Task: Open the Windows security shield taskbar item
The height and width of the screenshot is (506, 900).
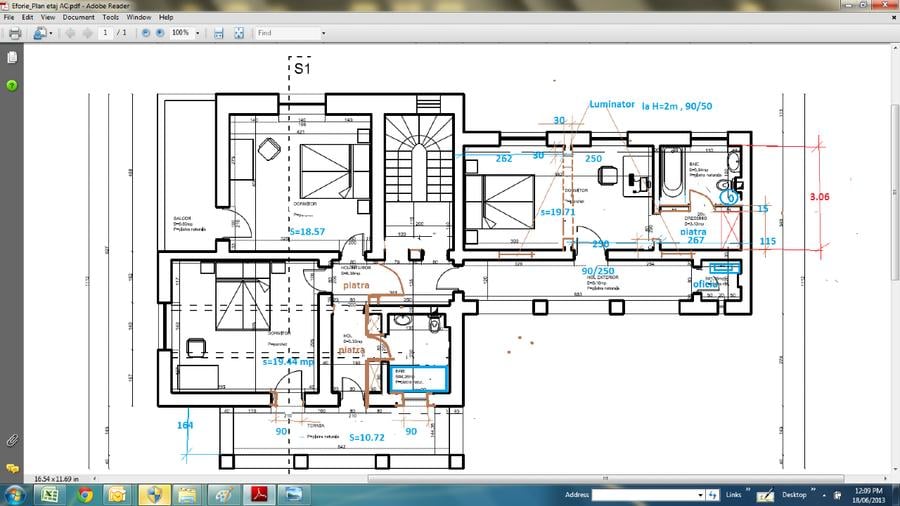Action: 154,495
